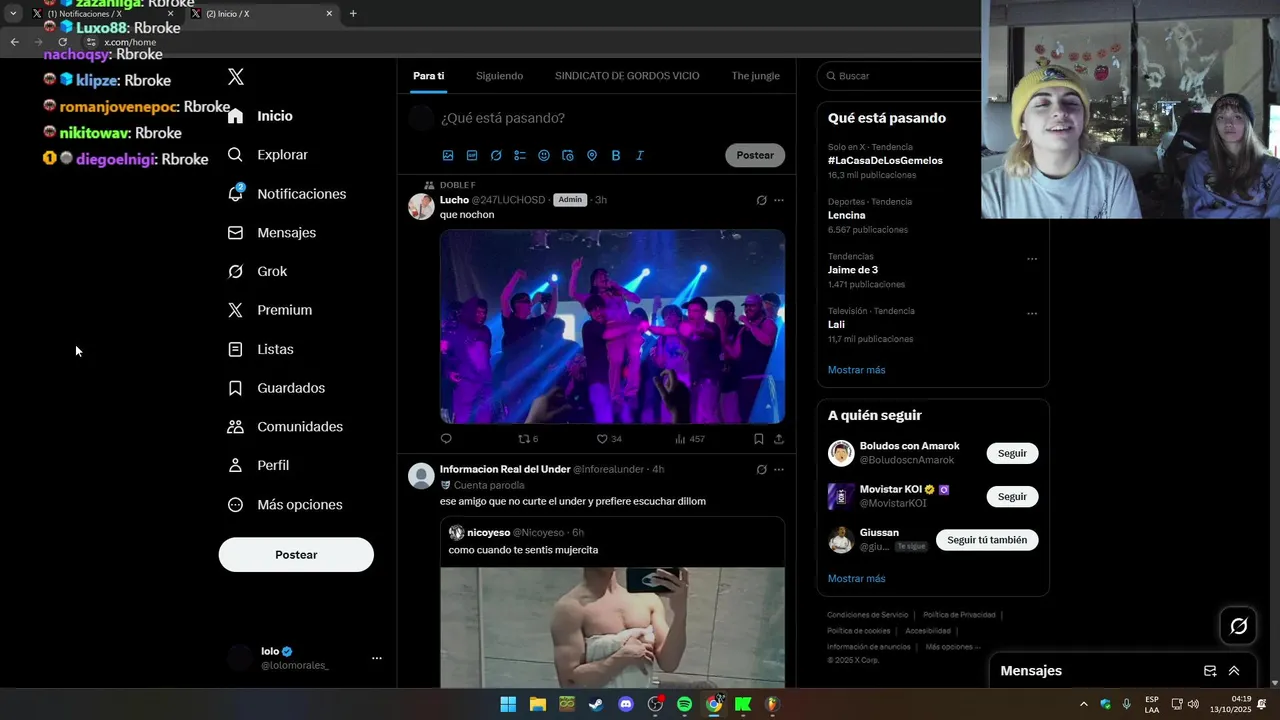The image size is (1280, 720).
Task: Open more options on Lucho's post
Action: [x=779, y=200]
